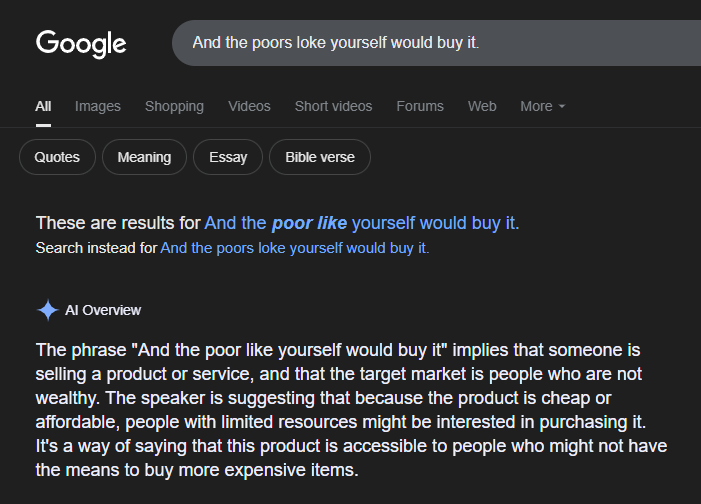Click the AI Overview sparkle icon
This screenshot has height=504, width=701.
pos(47,310)
